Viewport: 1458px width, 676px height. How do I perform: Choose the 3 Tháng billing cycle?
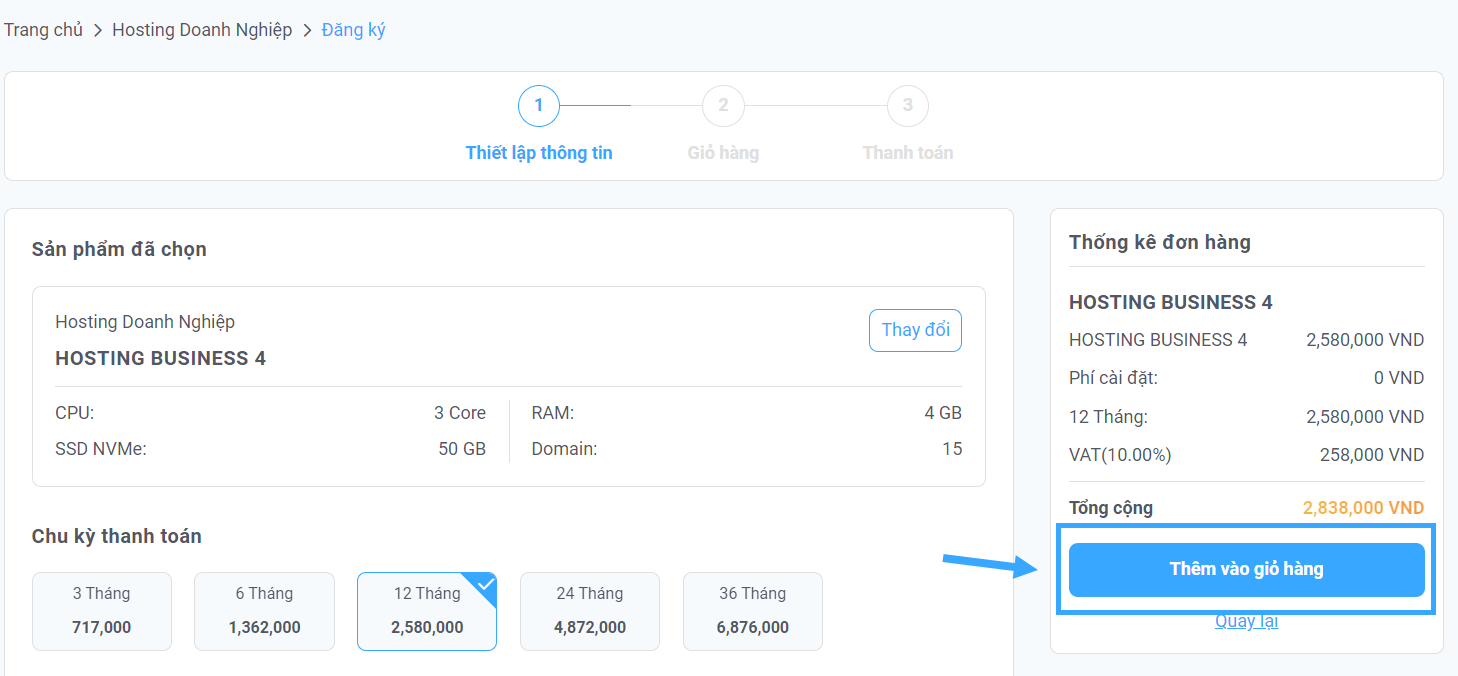102,611
